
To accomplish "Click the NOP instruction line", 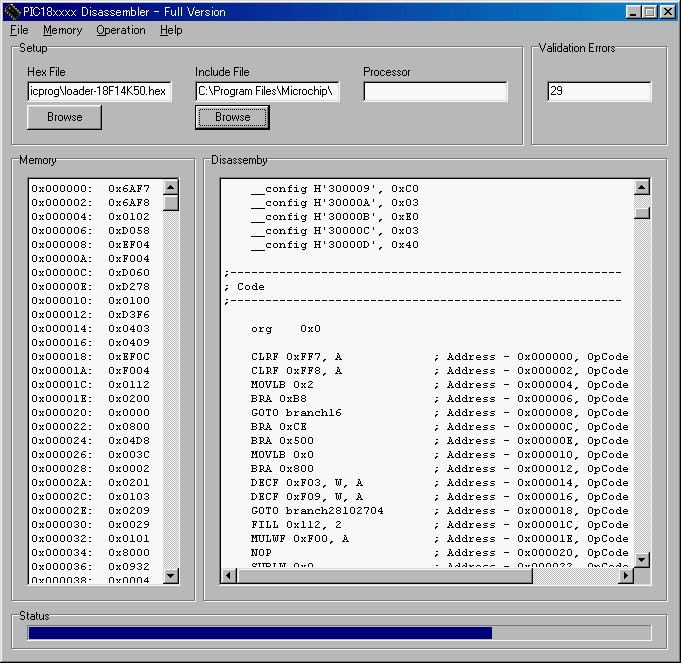I will 261,552.
